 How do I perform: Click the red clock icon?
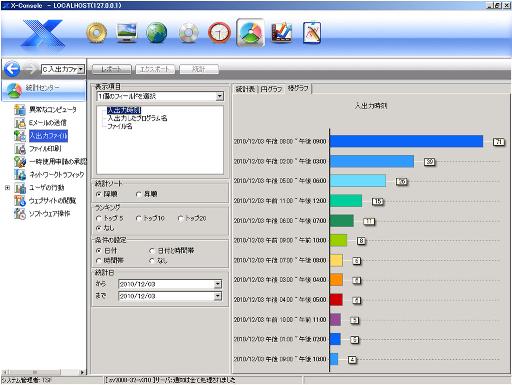pos(219,33)
